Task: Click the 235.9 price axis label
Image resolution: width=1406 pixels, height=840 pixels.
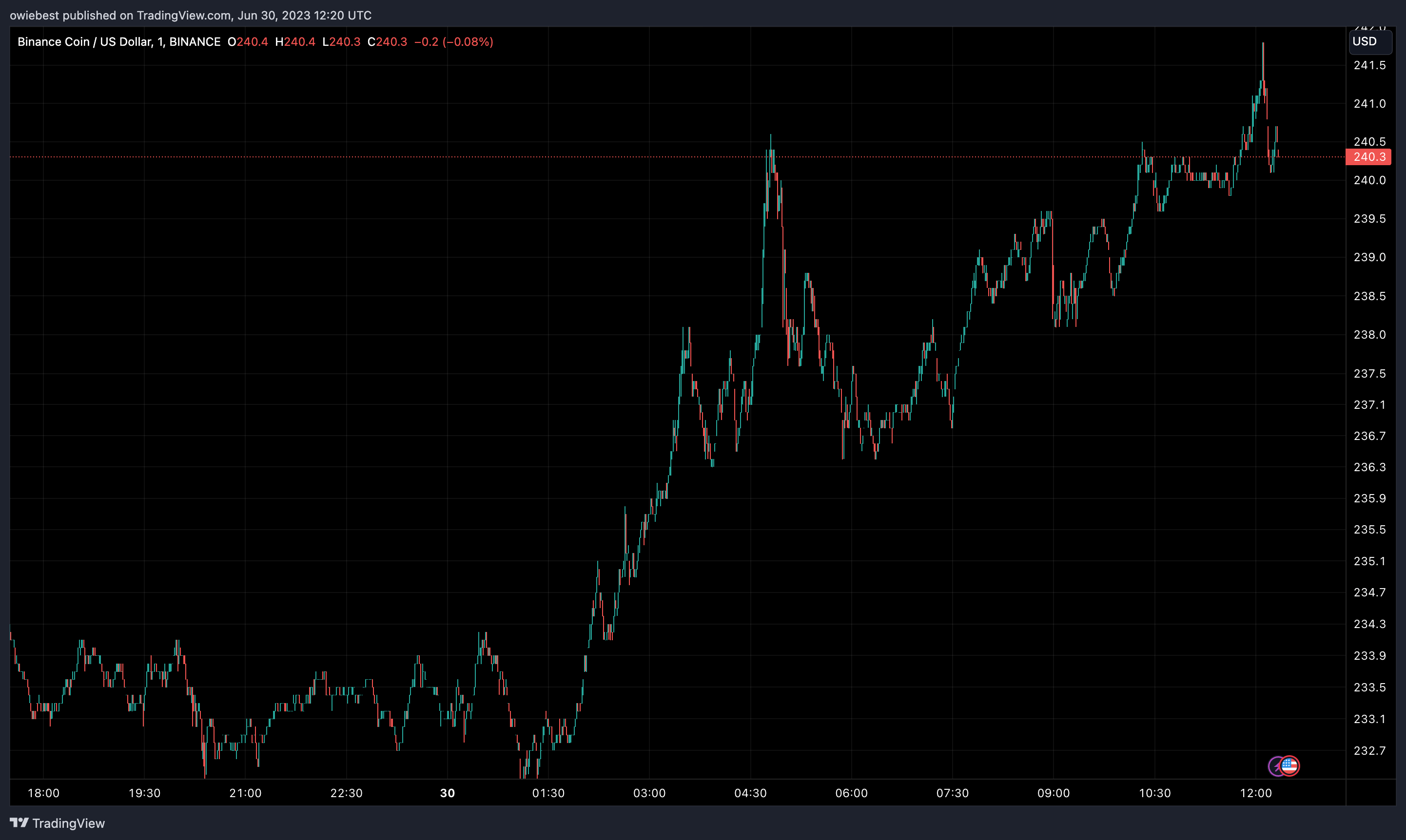Action: click(1370, 498)
